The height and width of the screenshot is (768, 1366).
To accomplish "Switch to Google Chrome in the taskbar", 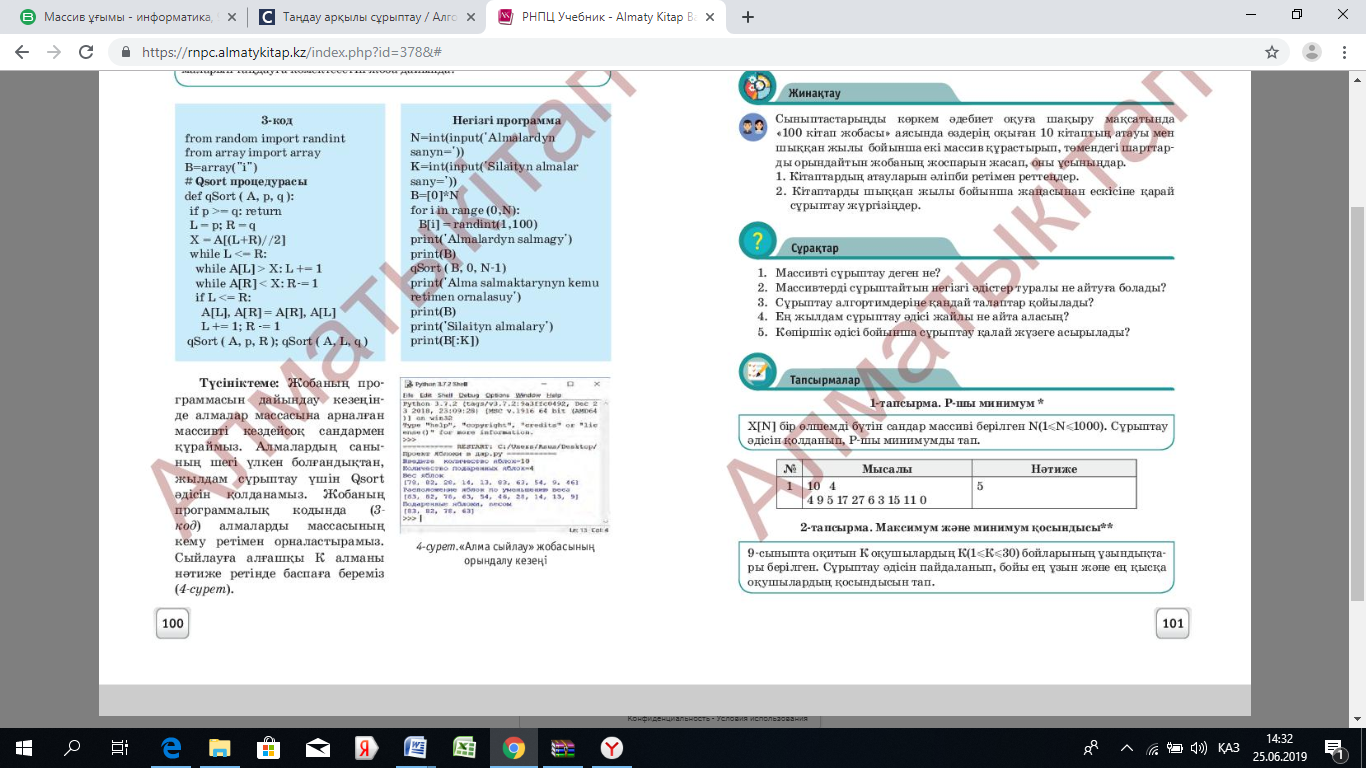I will (x=513, y=747).
